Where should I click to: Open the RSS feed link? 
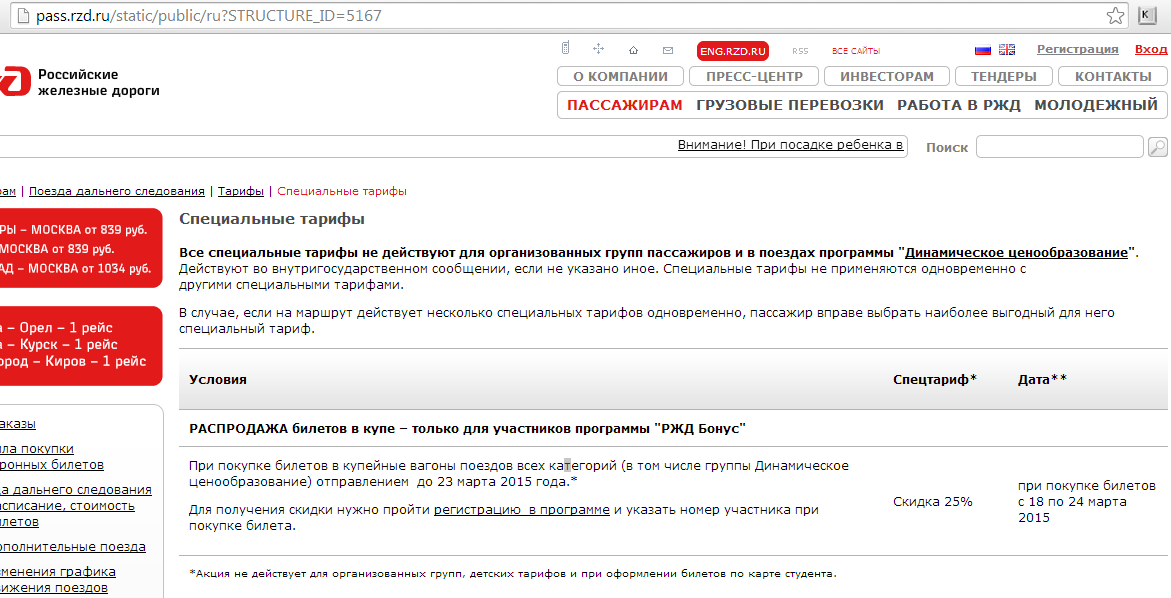coord(800,51)
